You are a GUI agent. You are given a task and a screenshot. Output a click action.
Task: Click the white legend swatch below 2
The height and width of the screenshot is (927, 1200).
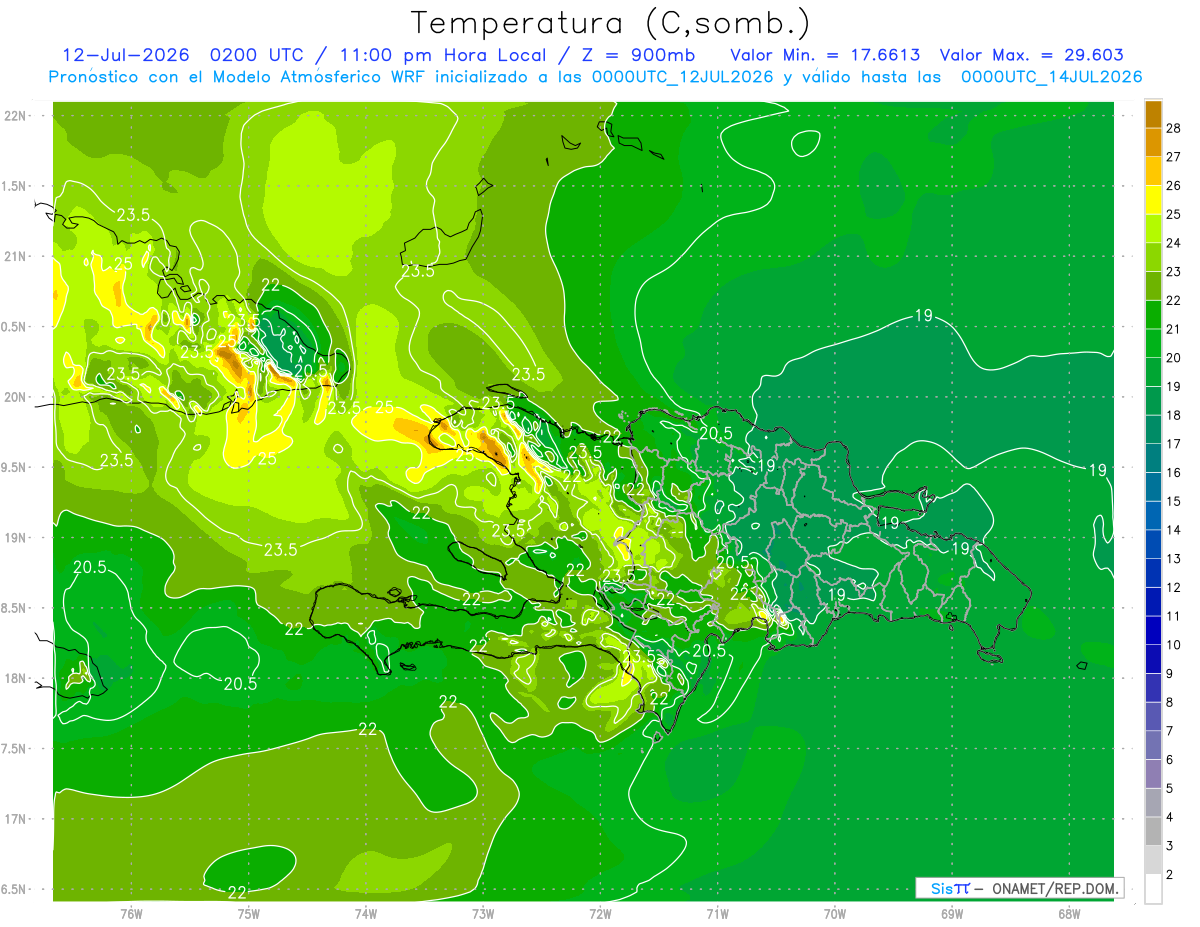(x=1153, y=889)
